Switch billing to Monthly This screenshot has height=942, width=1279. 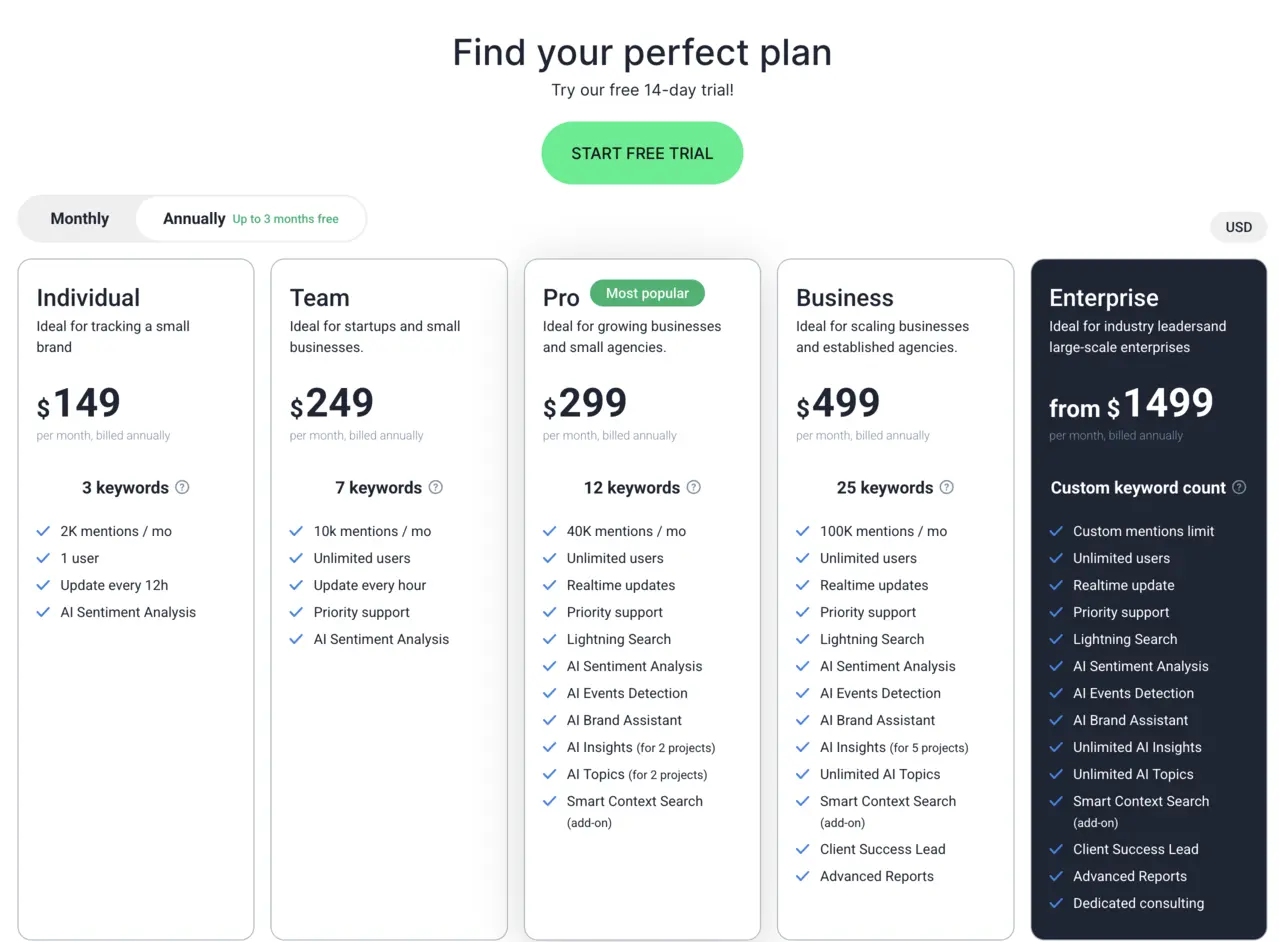(x=79, y=218)
